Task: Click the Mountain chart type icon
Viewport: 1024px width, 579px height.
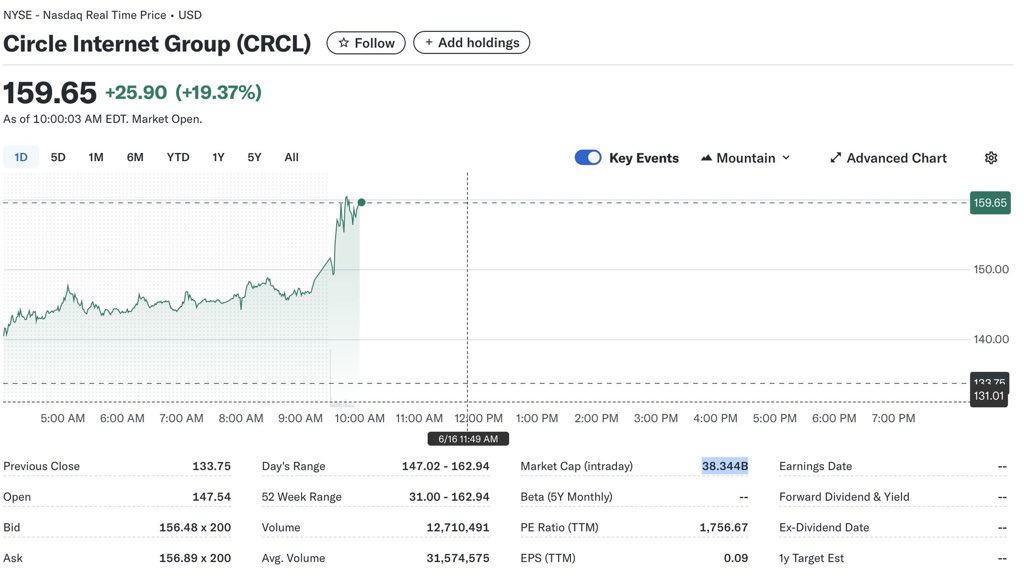Action: tap(706, 158)
